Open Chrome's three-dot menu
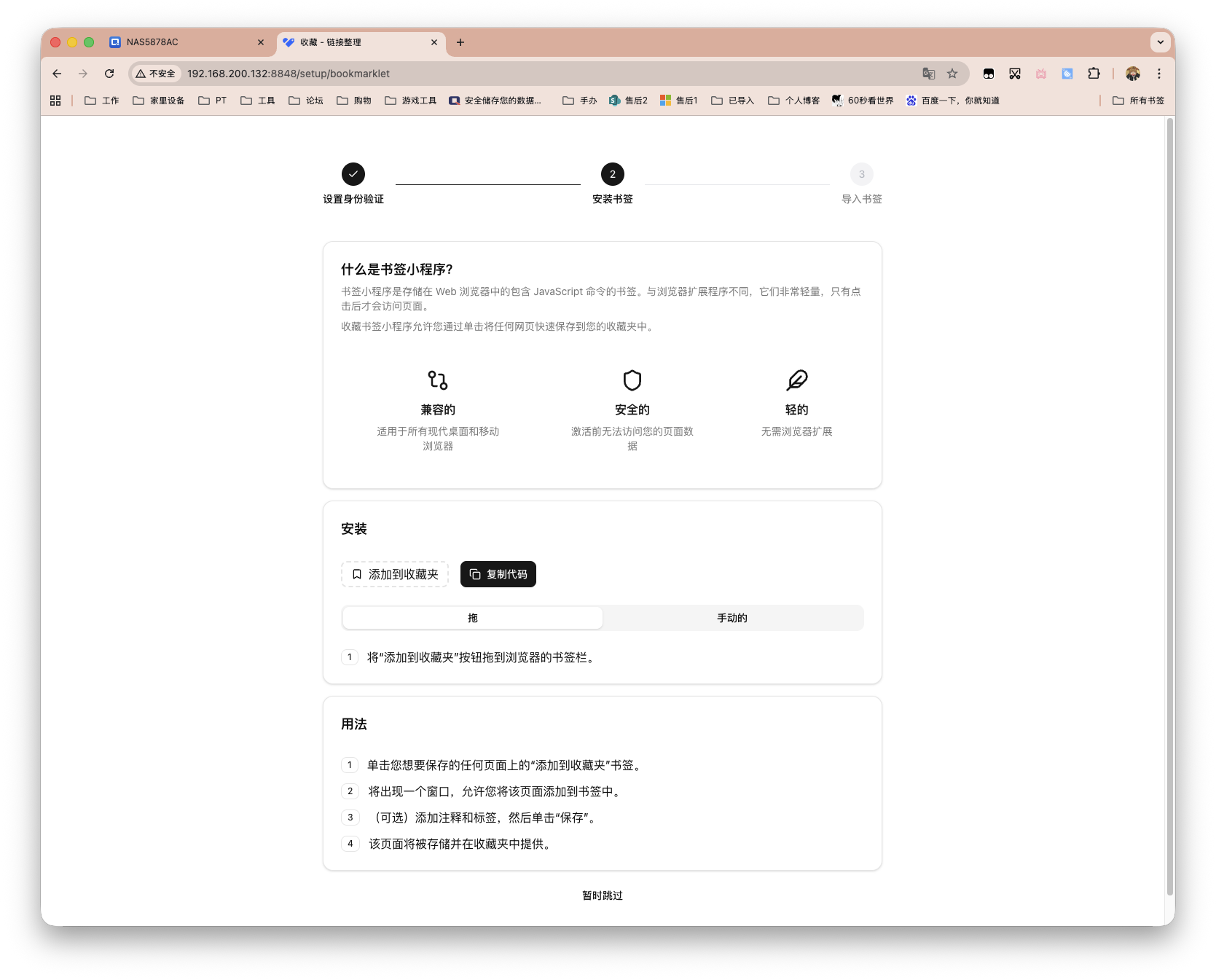 pyautogui.click(x=1158, y=74)
